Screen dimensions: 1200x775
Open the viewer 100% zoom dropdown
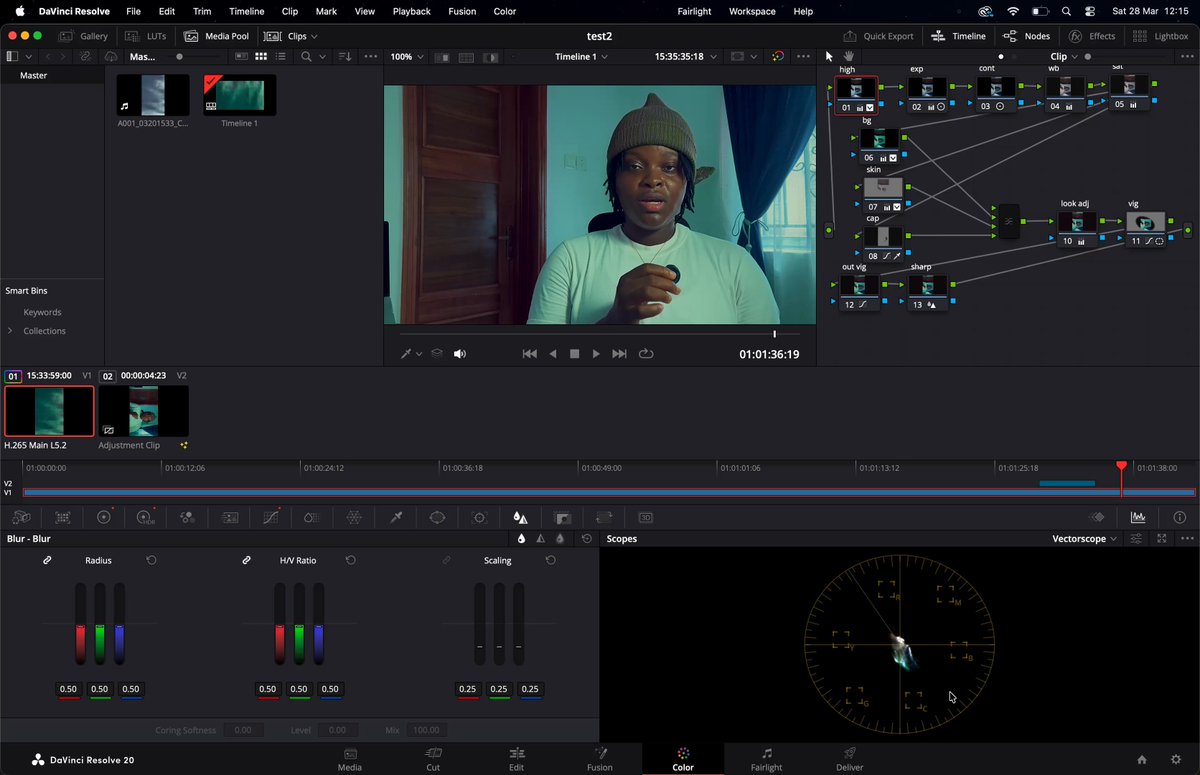[405, 57]
